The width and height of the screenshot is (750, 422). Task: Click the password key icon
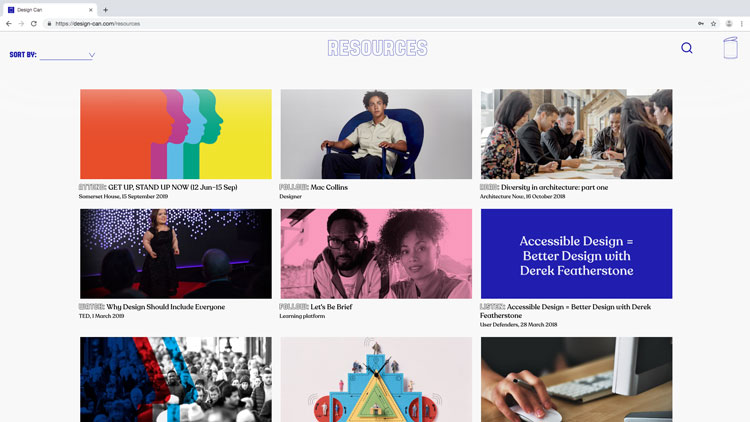pyautogui.click(x=701, y=23)
